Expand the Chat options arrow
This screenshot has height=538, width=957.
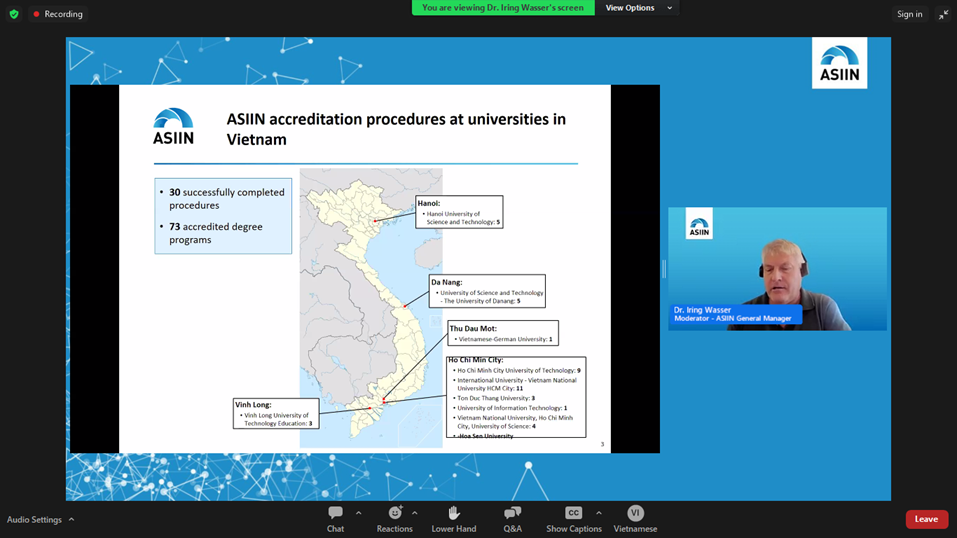click(x=358, y=513)
